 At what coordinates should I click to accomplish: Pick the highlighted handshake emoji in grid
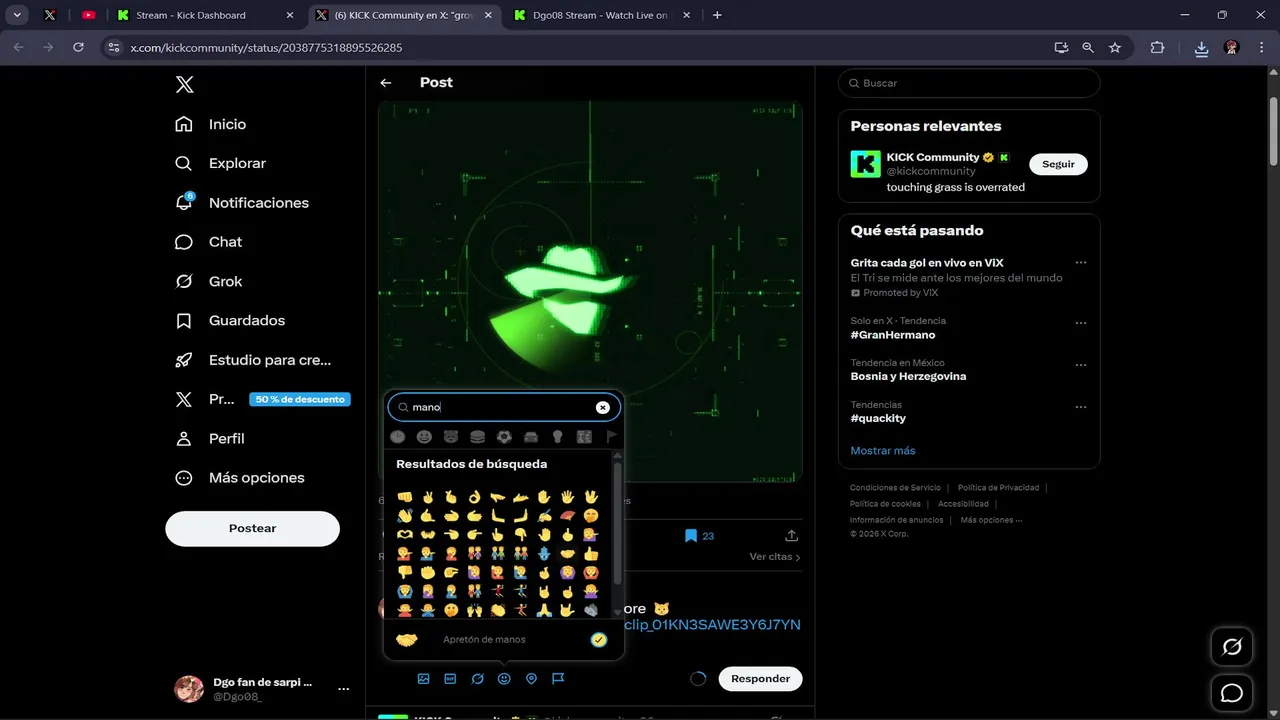pos(567,553)
